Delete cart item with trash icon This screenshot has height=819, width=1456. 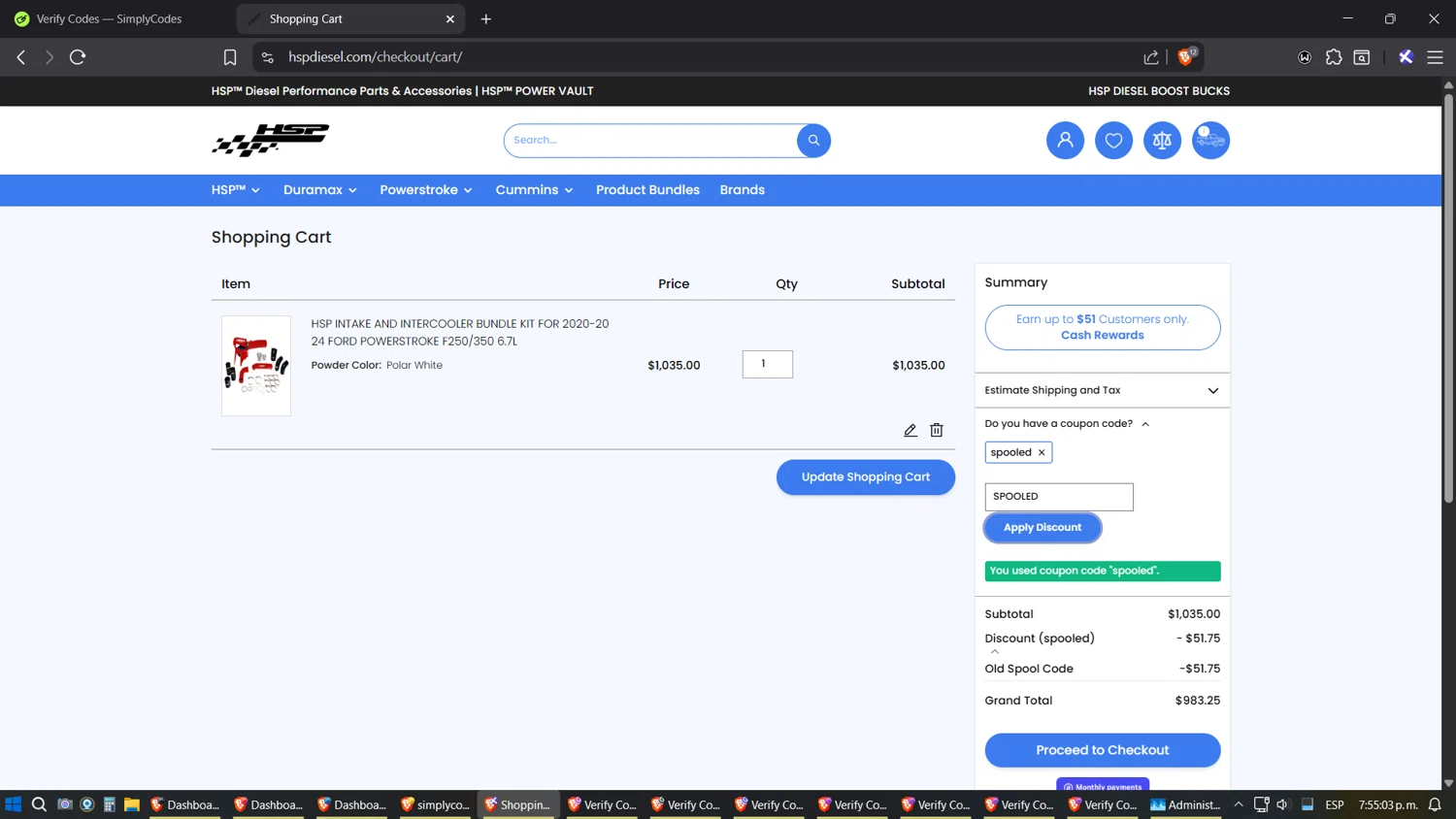click(937, 430)
